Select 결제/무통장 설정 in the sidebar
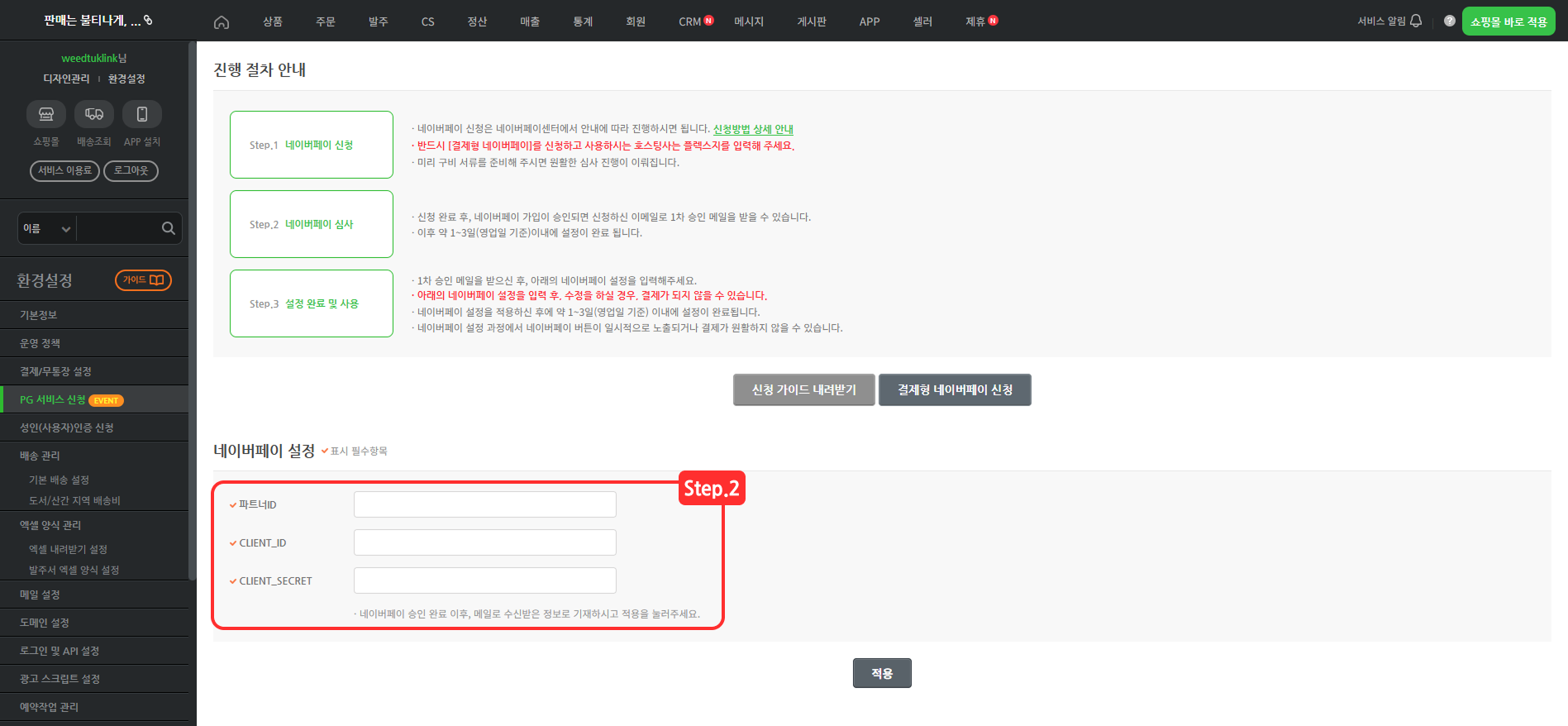1568x726 pixels. click(x=94, y=371)
